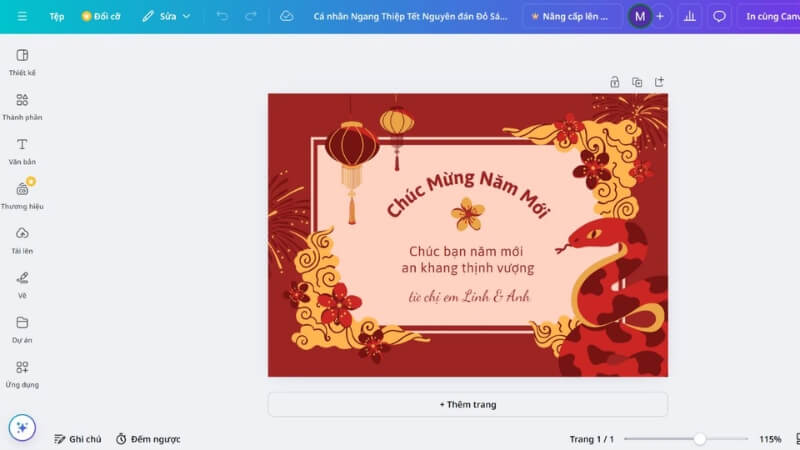Open the Thương hiệu brand panel

(x=22, y=194)
